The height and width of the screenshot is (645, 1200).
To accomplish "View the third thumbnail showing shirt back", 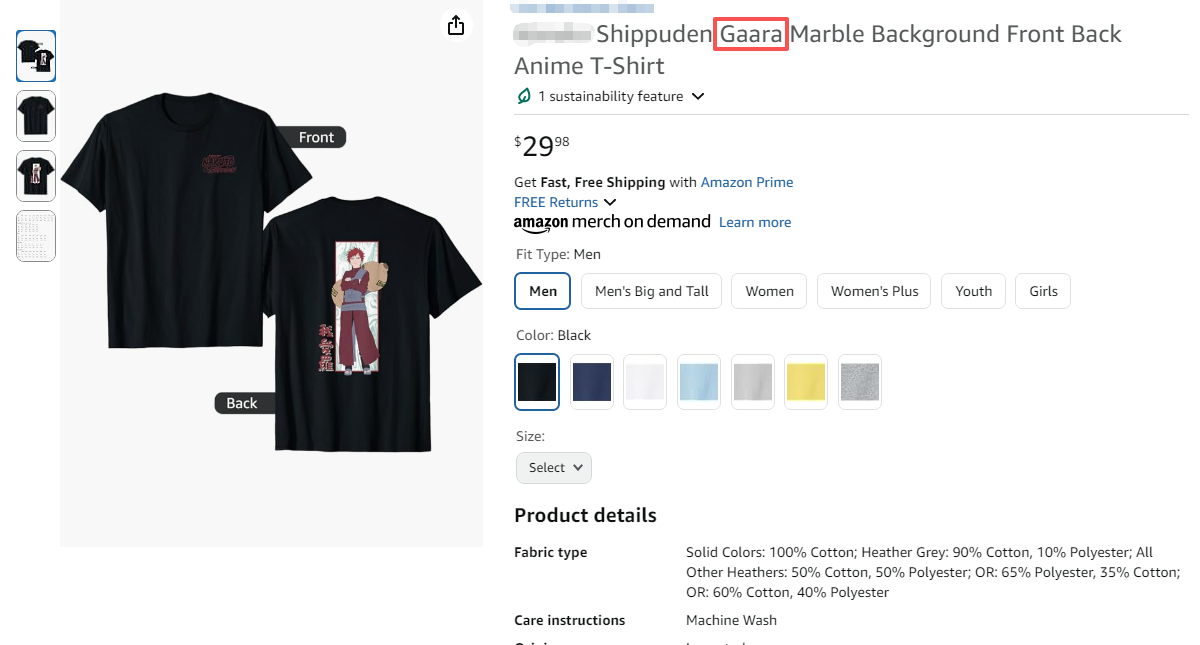I will pyautogui.click(x=36, y=176).
